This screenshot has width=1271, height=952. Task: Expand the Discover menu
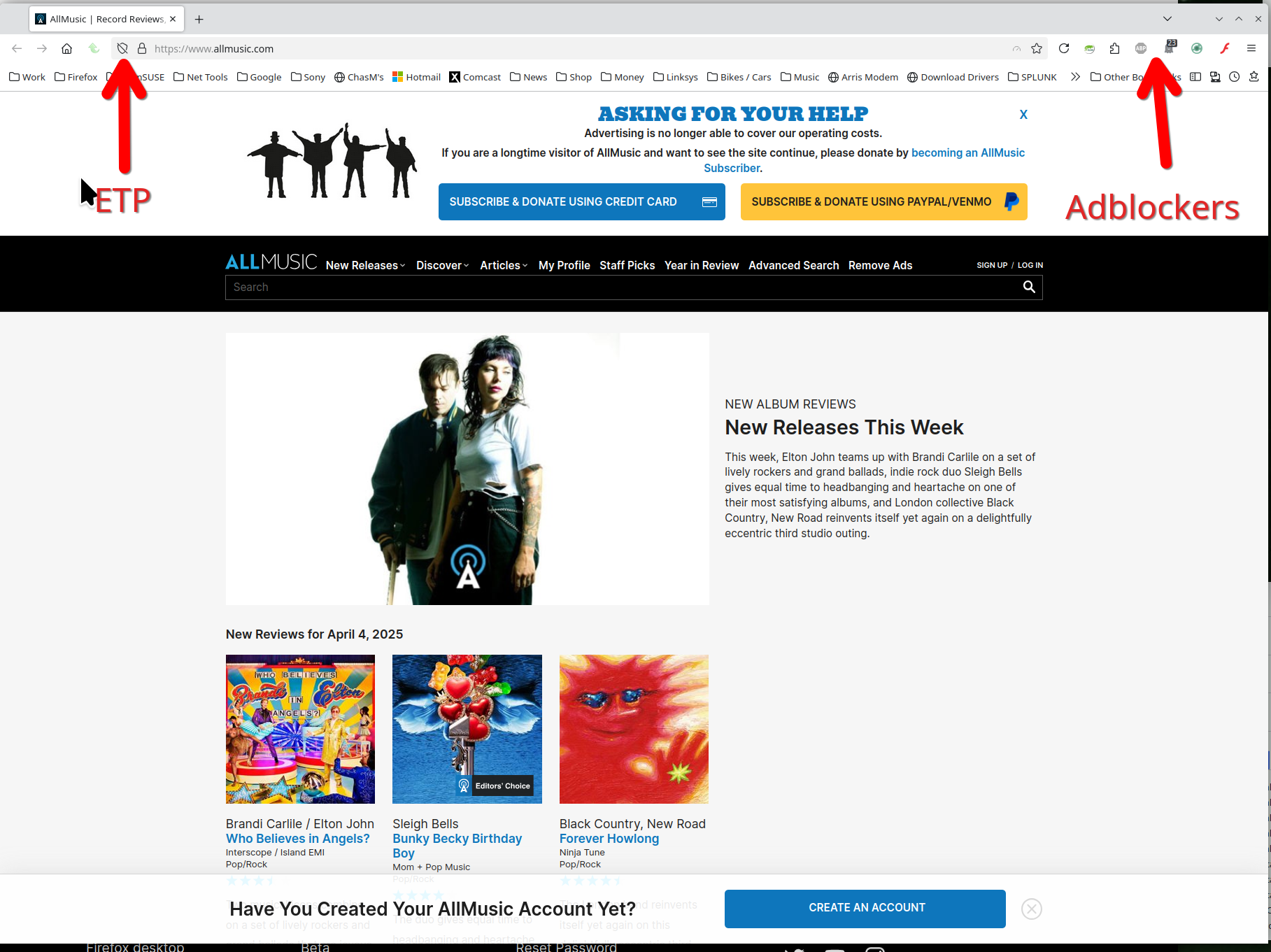[443, 265]
